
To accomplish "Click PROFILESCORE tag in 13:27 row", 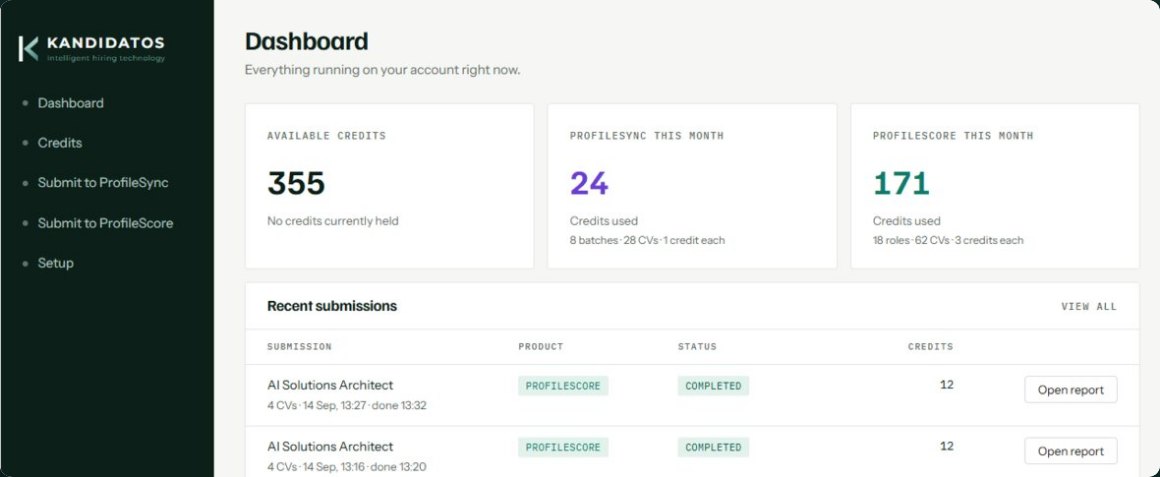I will click(563, 386).
